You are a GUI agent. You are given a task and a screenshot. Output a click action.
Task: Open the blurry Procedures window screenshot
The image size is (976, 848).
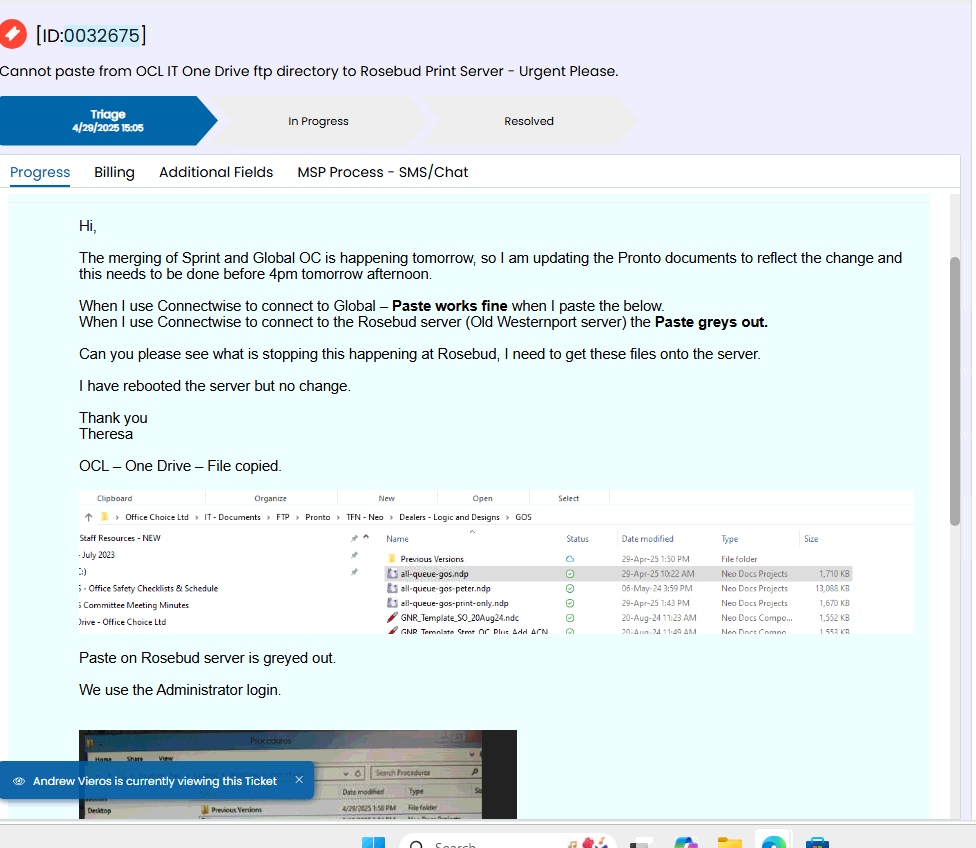298,774
